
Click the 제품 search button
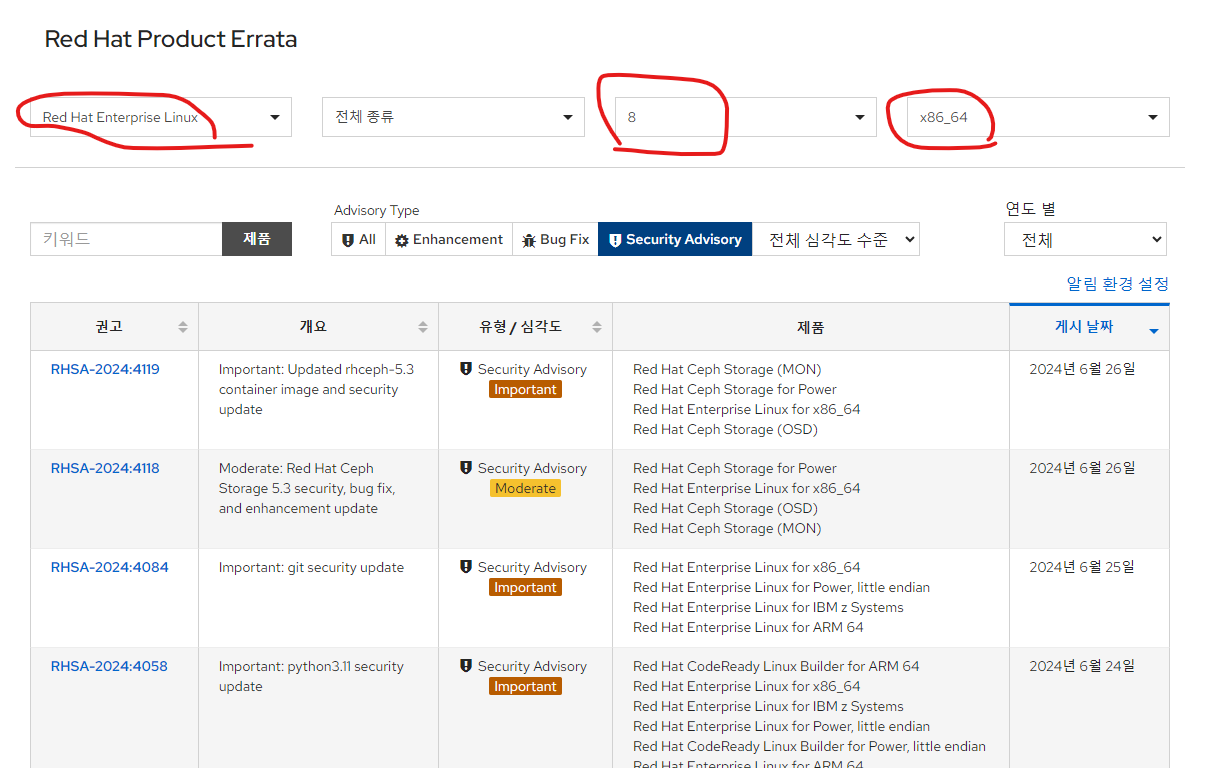(257, 239)
